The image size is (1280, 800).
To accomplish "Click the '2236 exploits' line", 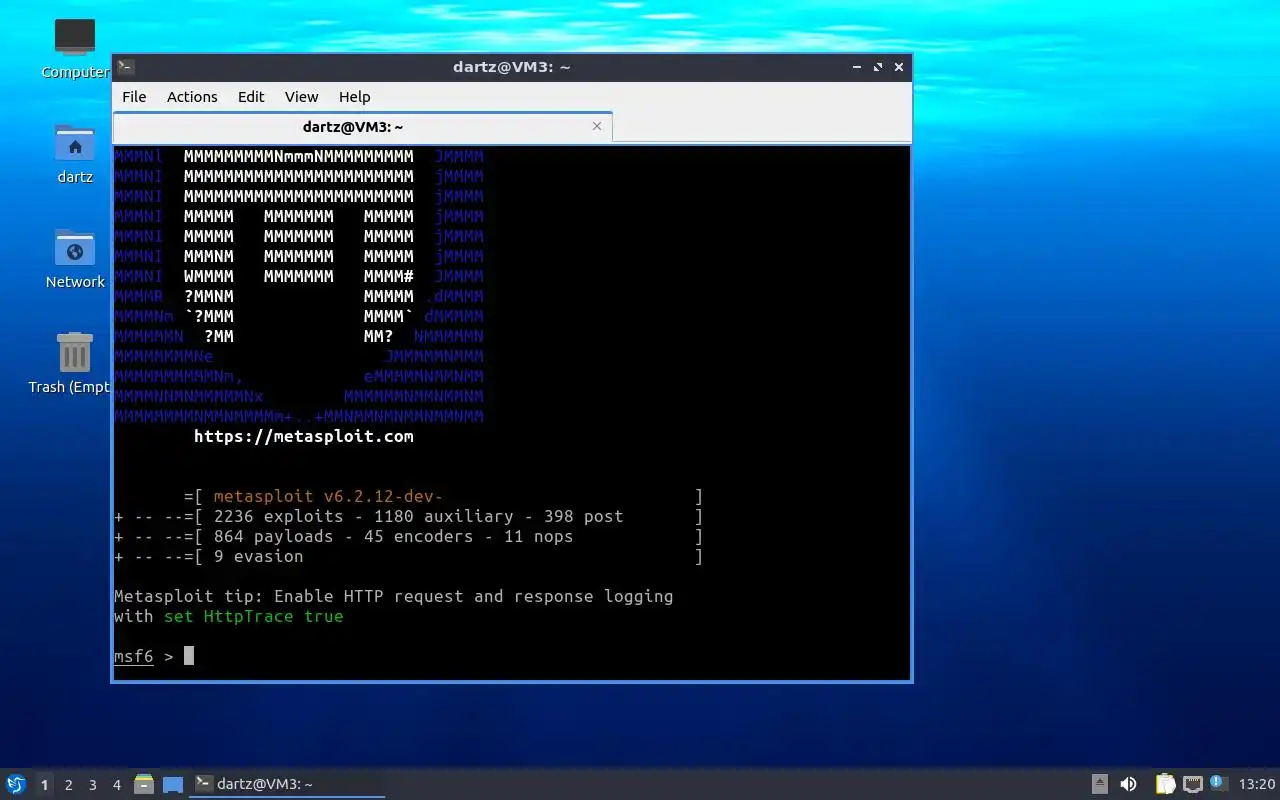I will [409, 516].
